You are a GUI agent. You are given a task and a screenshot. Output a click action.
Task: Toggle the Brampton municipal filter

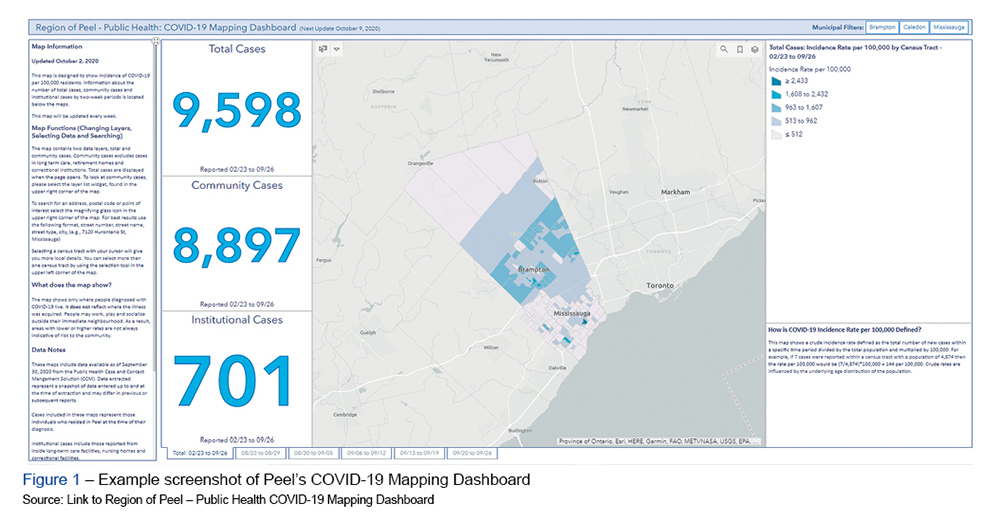coord(882,27)
